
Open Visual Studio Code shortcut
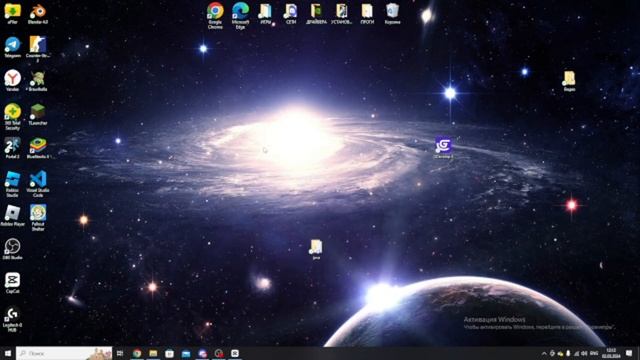click(x=38, y=184)
